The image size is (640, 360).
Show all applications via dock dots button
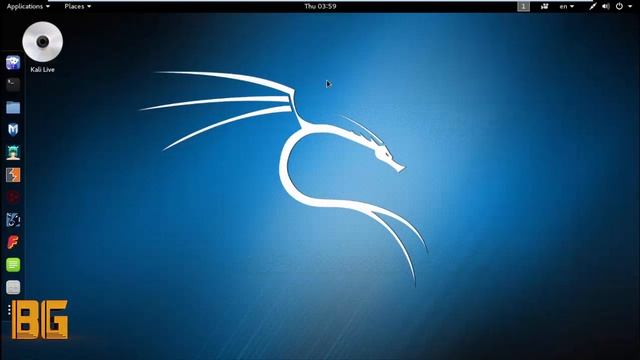pyautogui.click(x=9, y=310)
